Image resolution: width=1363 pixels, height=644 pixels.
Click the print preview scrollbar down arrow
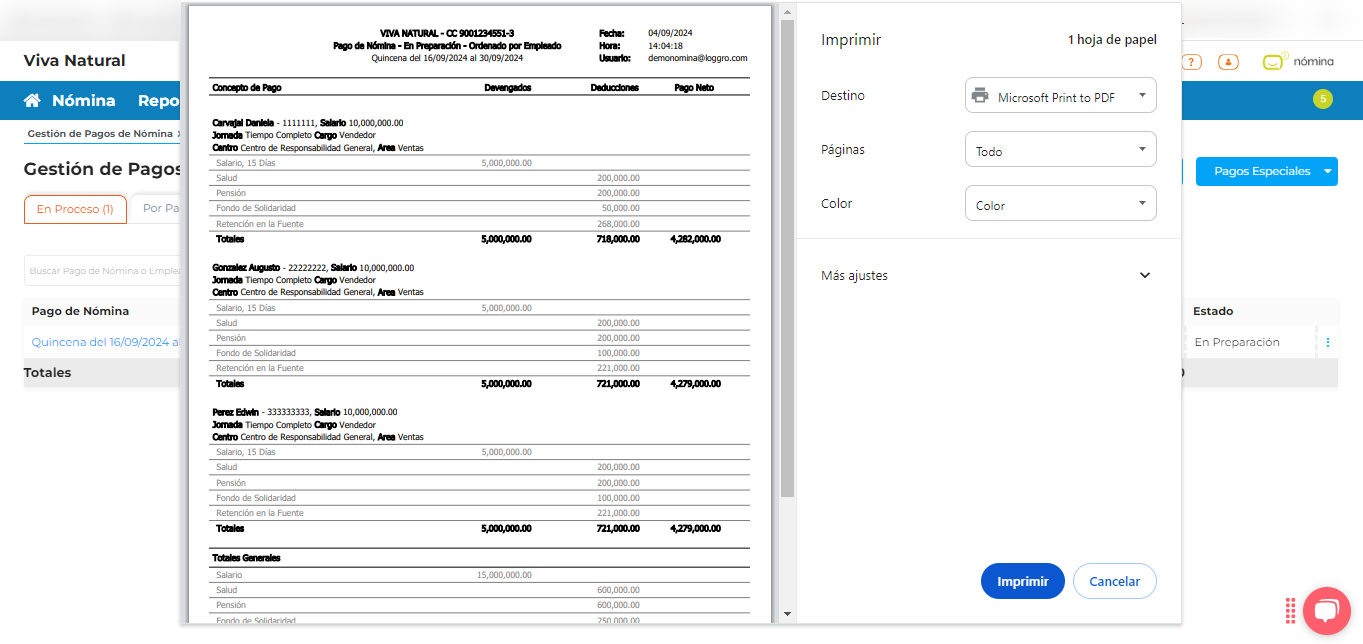point(787,614)
